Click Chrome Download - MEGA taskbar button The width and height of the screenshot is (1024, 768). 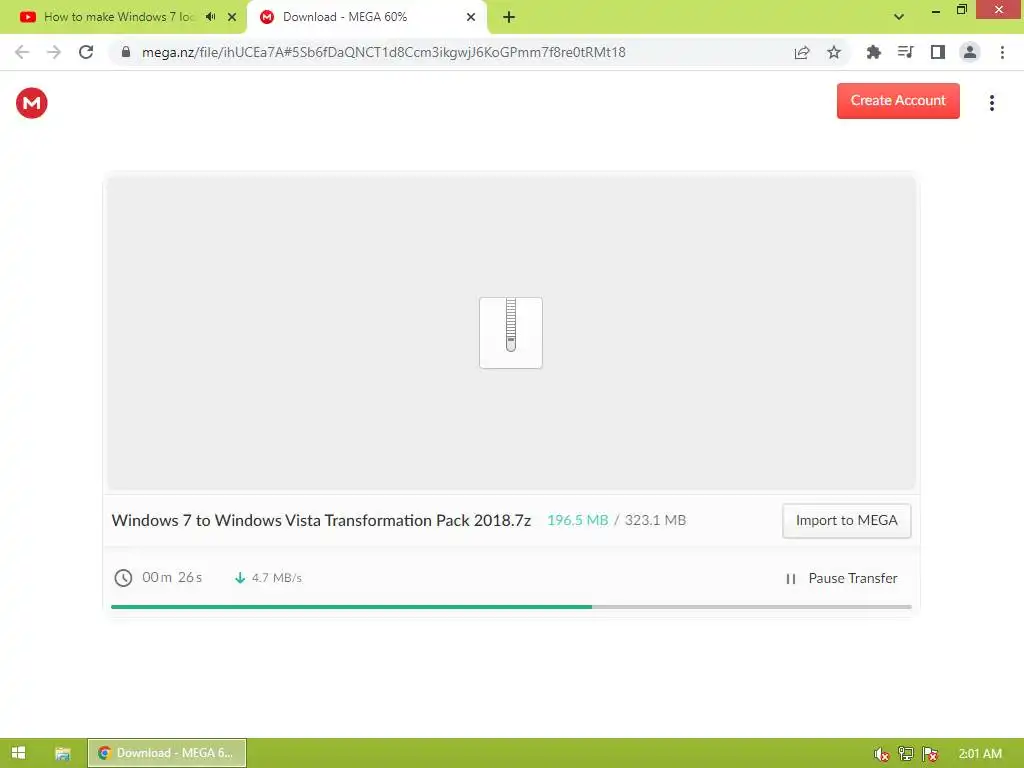(167, 753)
